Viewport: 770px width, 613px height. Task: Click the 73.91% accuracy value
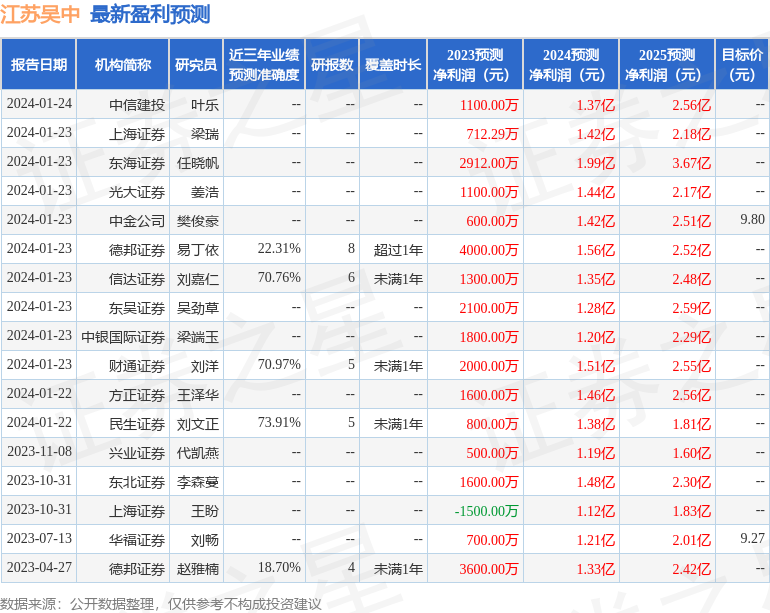[x=279, y=422]
